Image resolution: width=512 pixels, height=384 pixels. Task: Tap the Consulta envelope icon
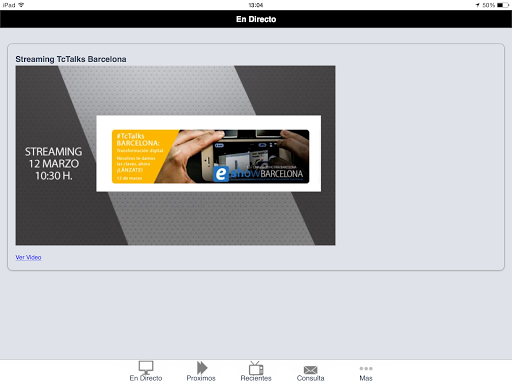[310, 370]
